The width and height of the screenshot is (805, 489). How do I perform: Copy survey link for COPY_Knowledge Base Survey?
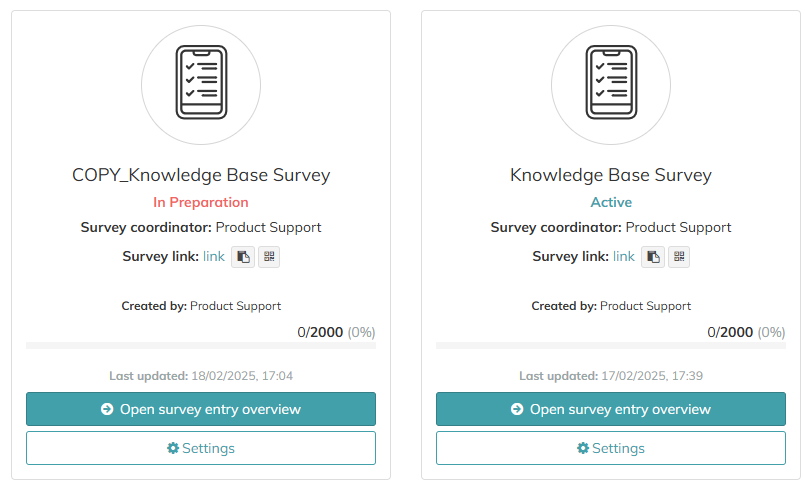coord(242,257)
